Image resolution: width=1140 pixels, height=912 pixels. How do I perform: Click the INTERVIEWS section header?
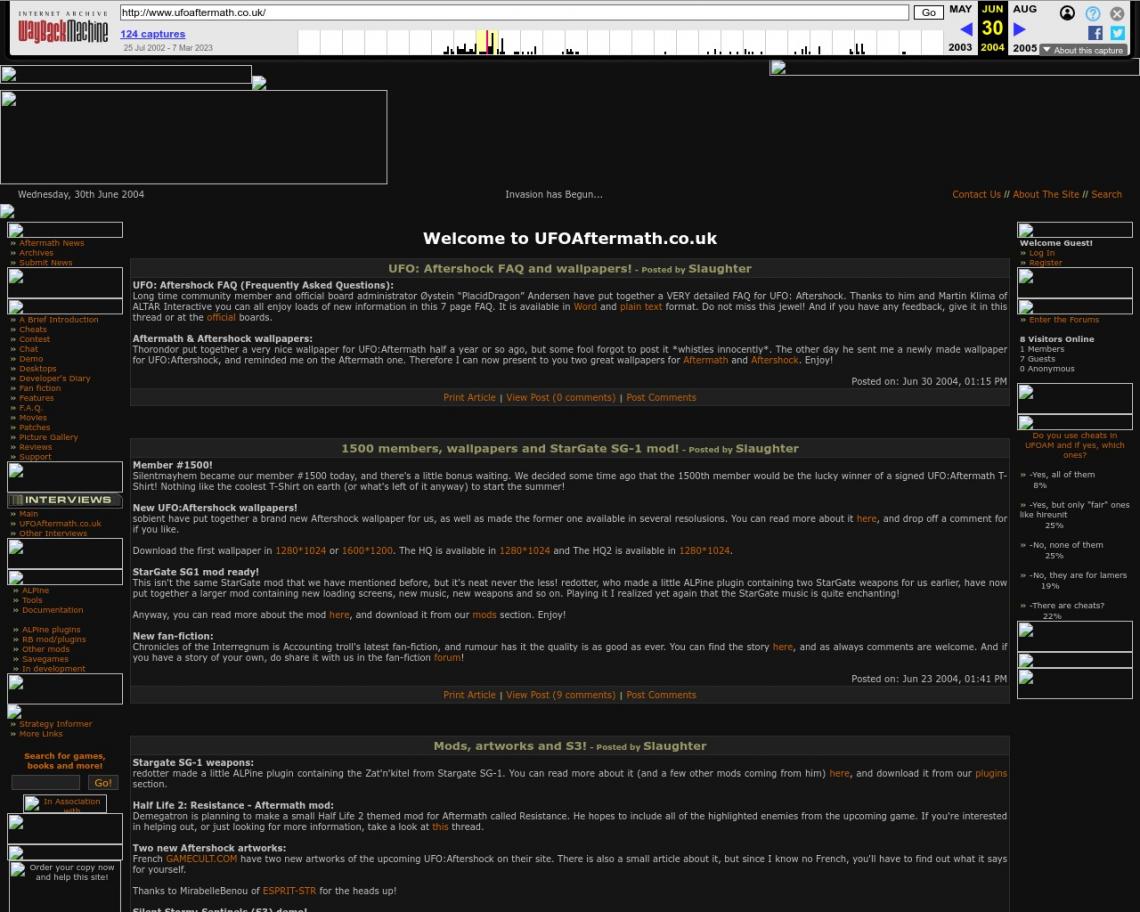65,500
